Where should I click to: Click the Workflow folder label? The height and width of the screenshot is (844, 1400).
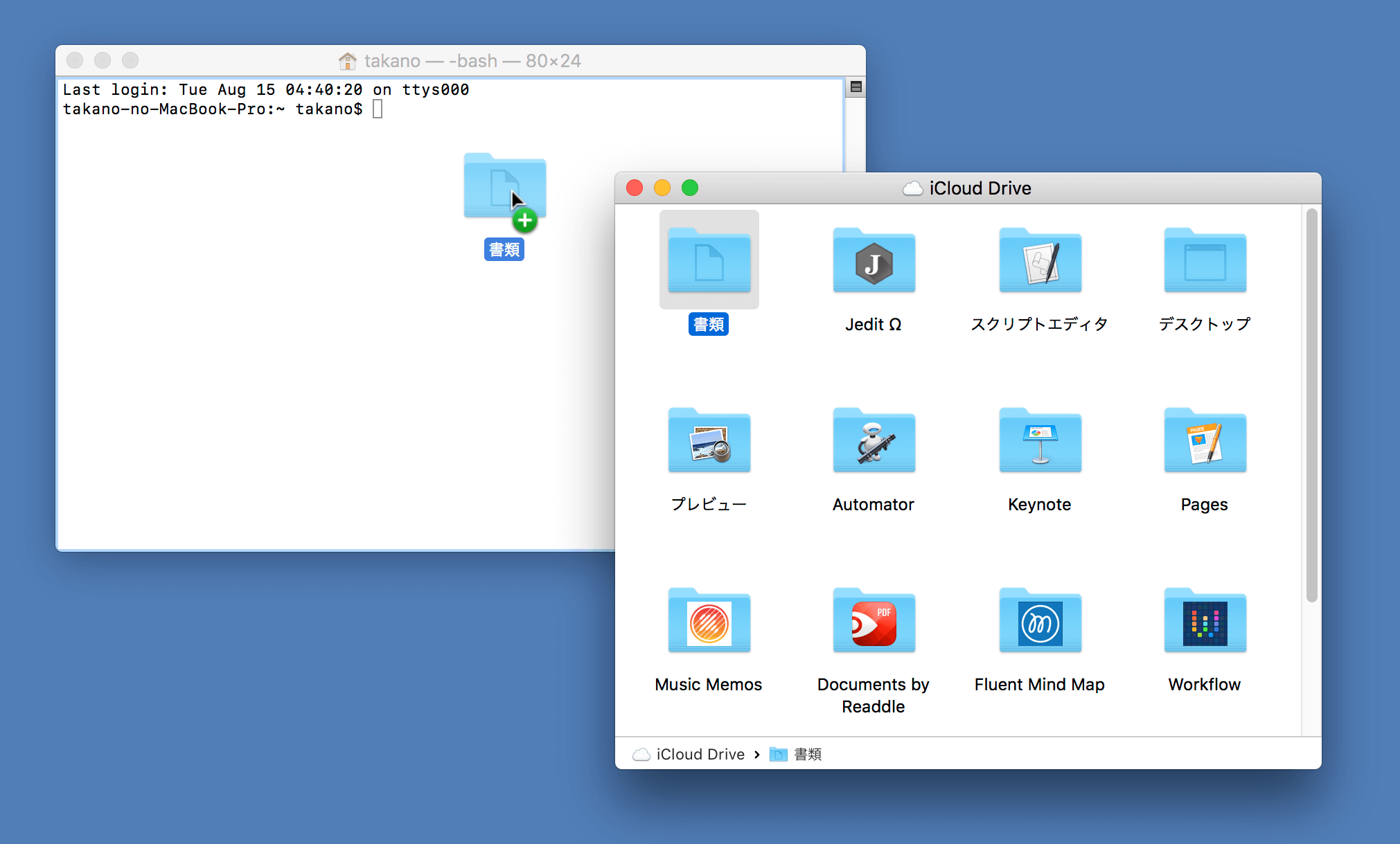coord(1205,684)
